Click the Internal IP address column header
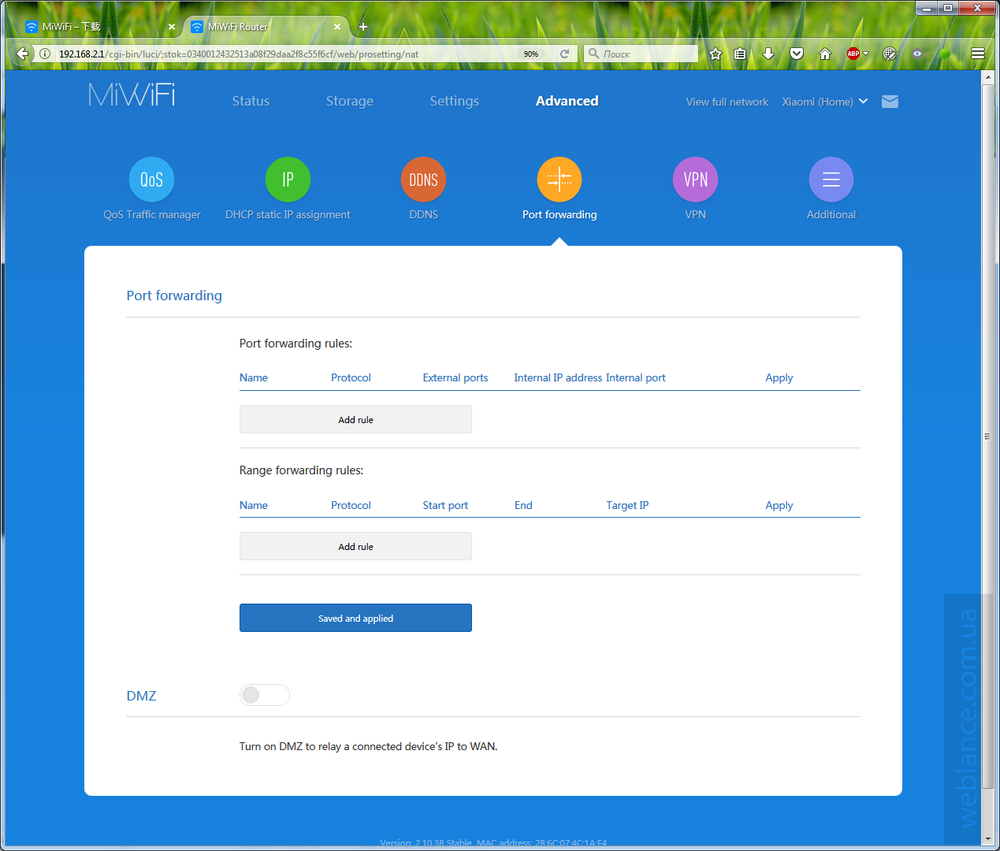This screenshot has width=1000, height=851. pyautogui.click(x=558, y=378)
